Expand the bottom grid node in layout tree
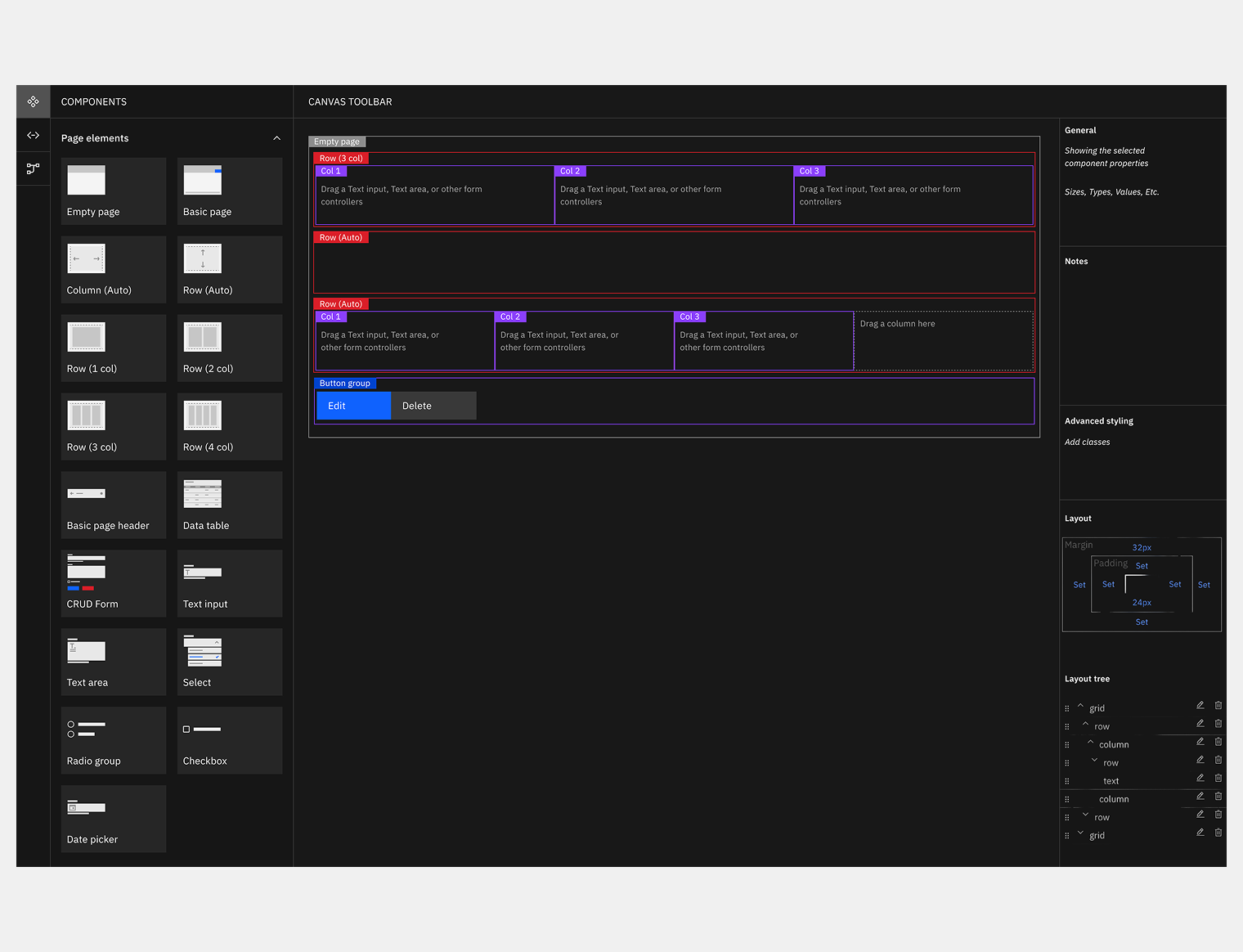1243x952 pixels. [1080, 834]
